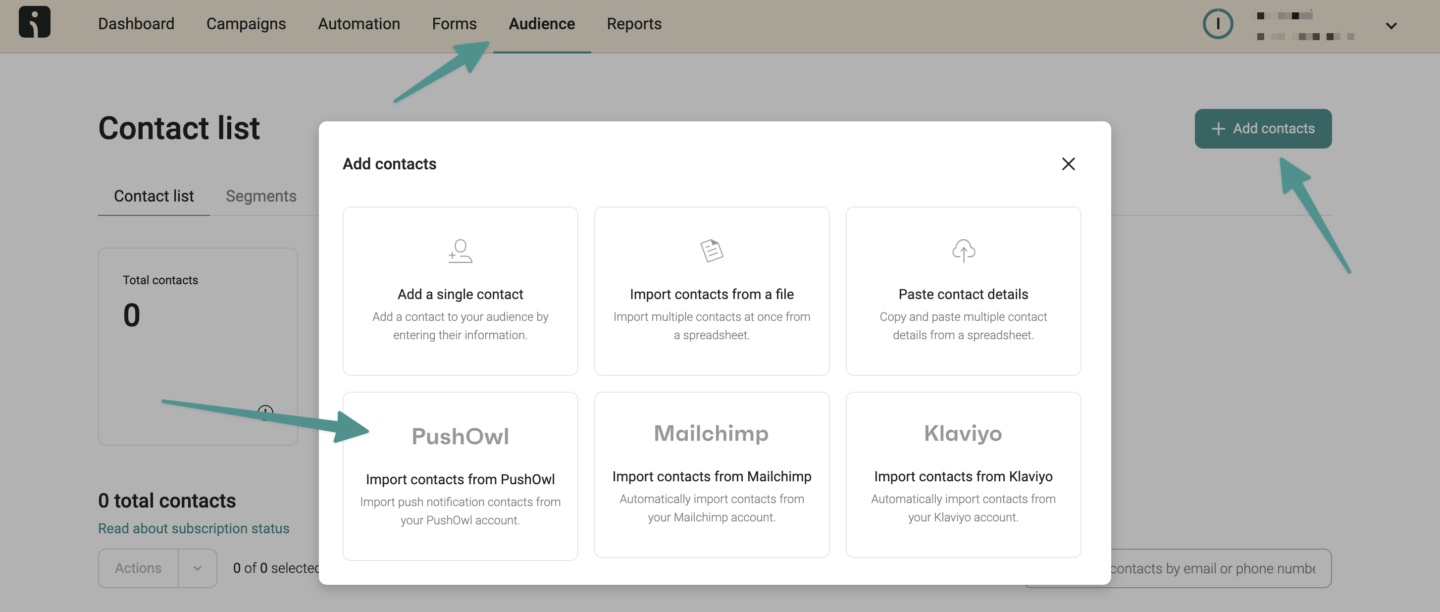Viewport: 1440px width, 612px height.
Task: Click the Actions button
Action: point(138,568)
